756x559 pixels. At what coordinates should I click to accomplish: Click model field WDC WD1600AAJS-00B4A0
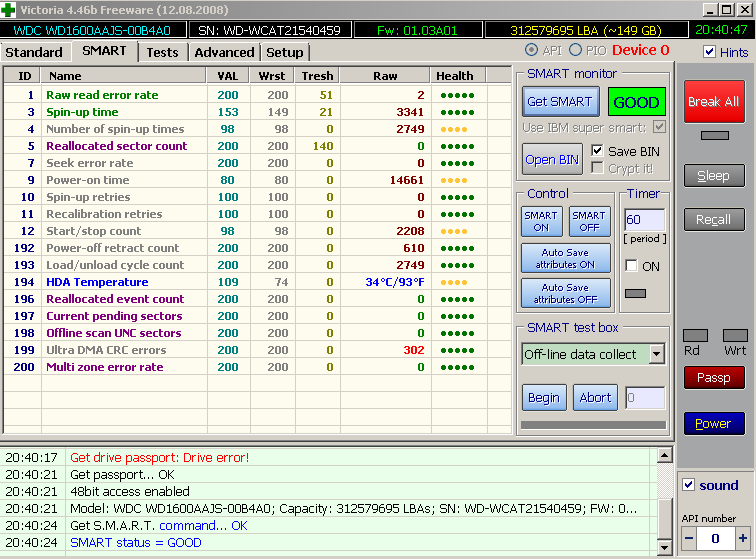[93, 30]
